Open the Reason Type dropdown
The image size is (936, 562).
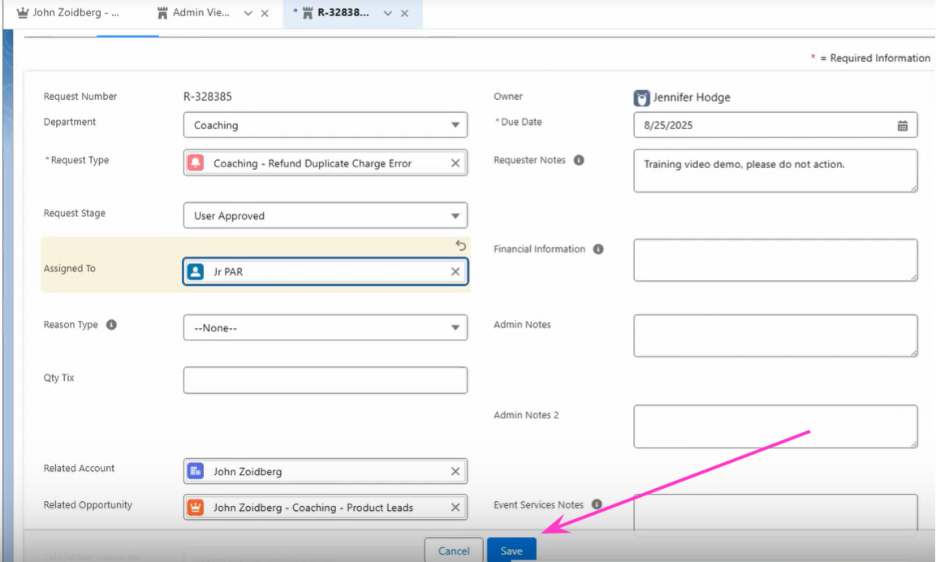pyautogui.click(x=325, y=328)
